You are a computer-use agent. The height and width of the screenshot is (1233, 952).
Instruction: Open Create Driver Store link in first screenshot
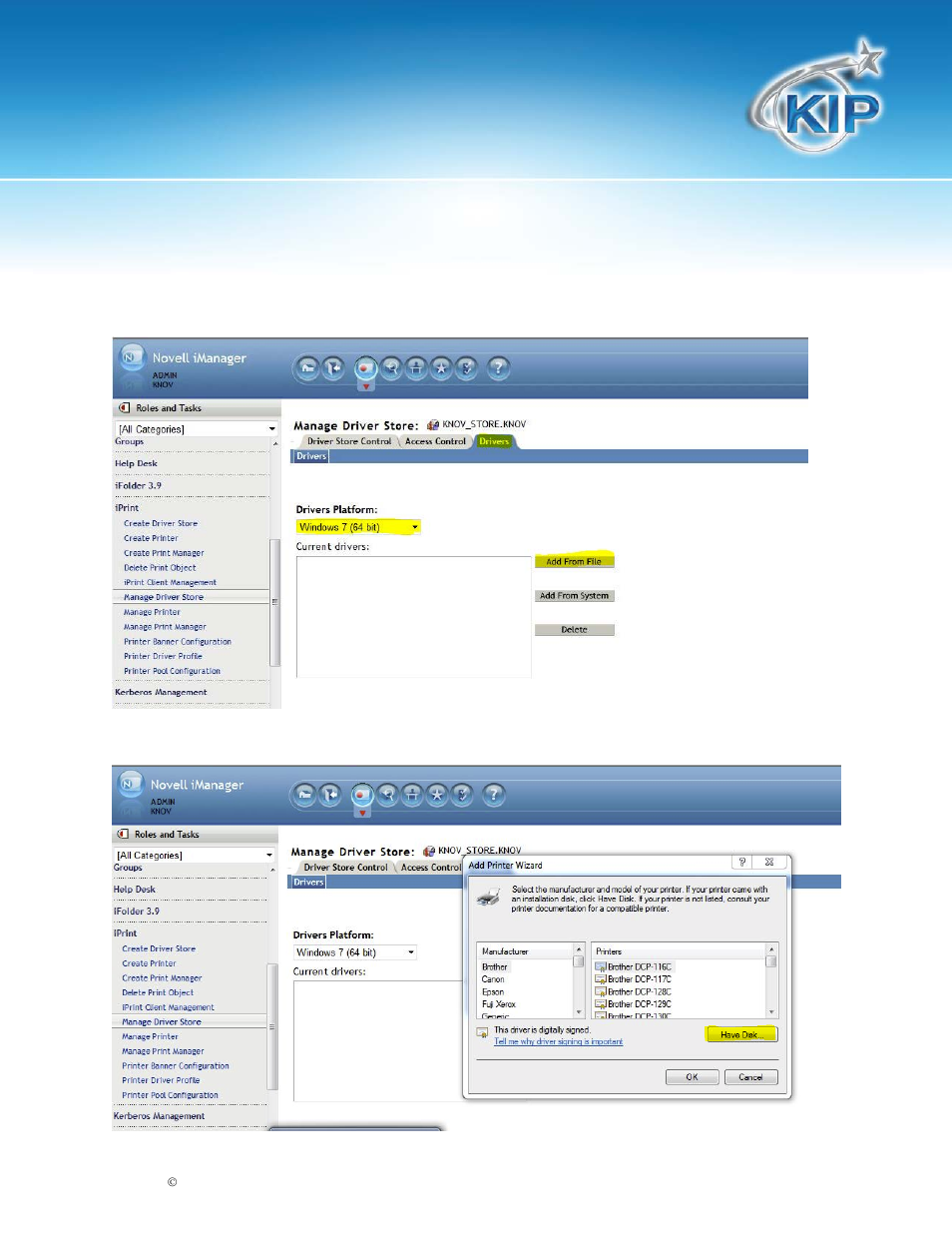(161, 523)
